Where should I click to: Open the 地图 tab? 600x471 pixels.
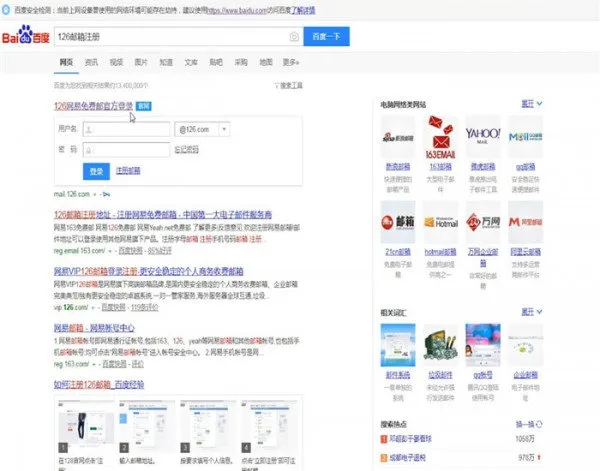coord(266,62)
